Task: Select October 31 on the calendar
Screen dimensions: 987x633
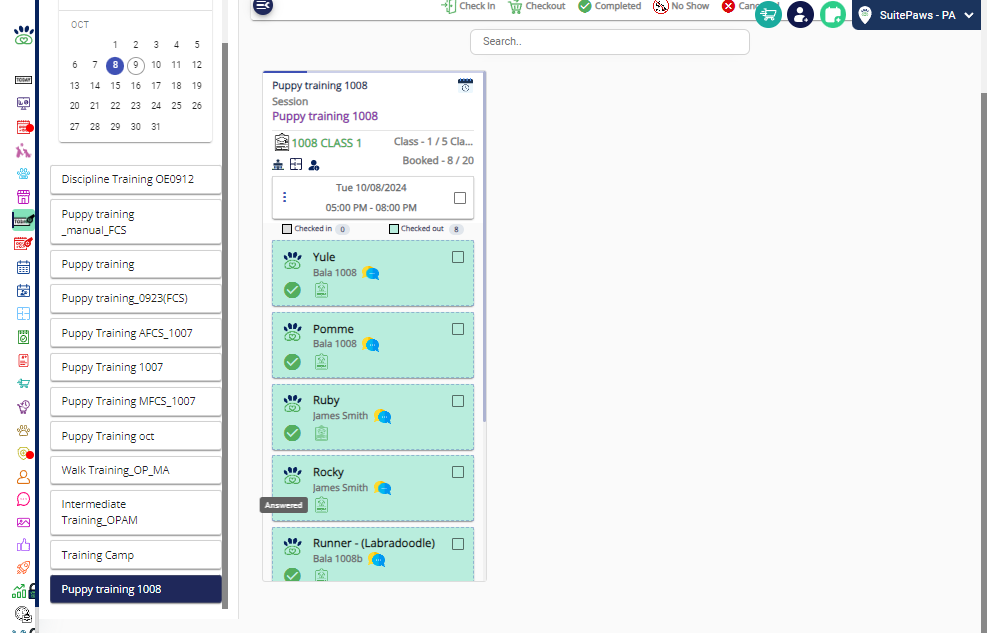Action: click(x=155, y=126)
